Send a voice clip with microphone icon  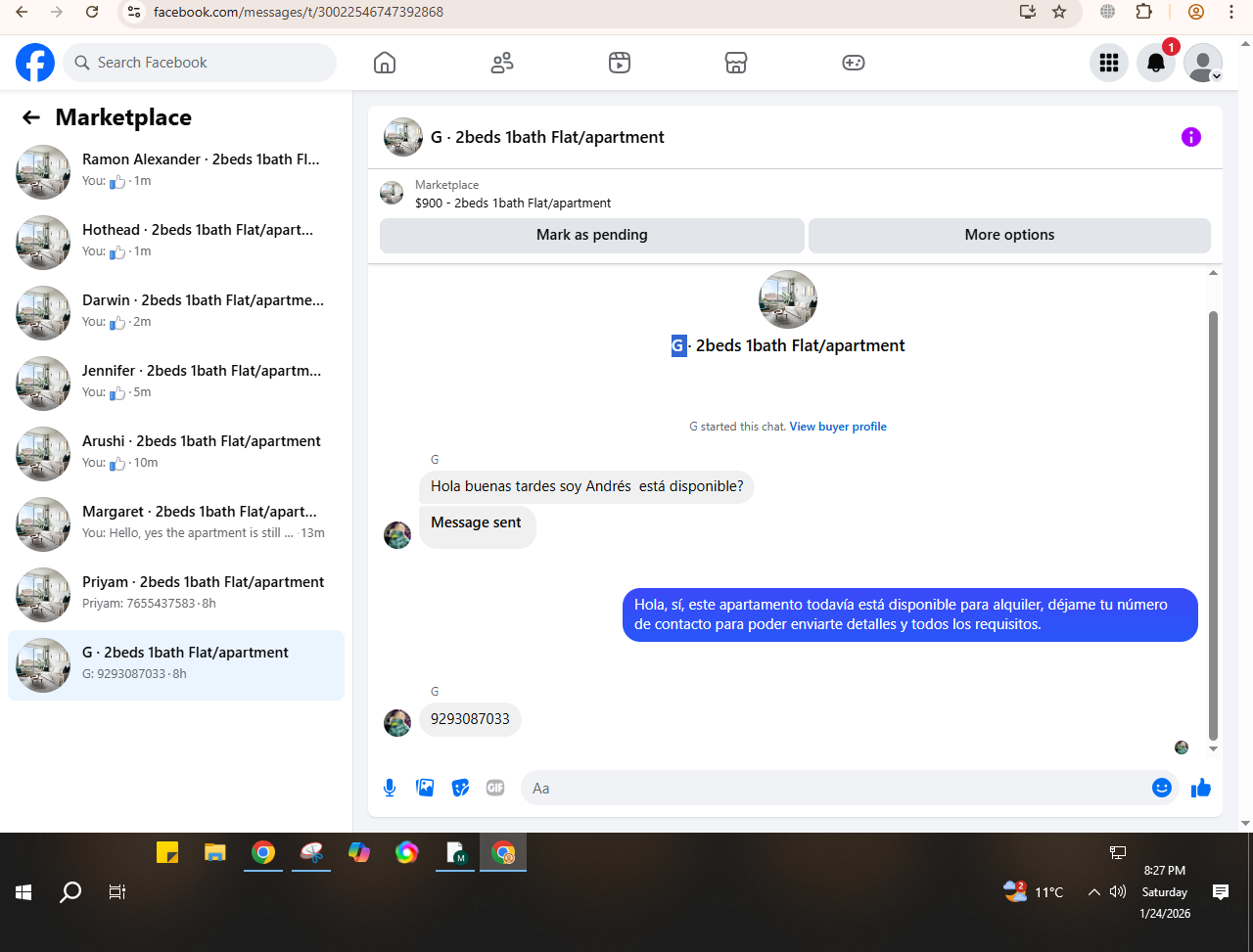390,788
